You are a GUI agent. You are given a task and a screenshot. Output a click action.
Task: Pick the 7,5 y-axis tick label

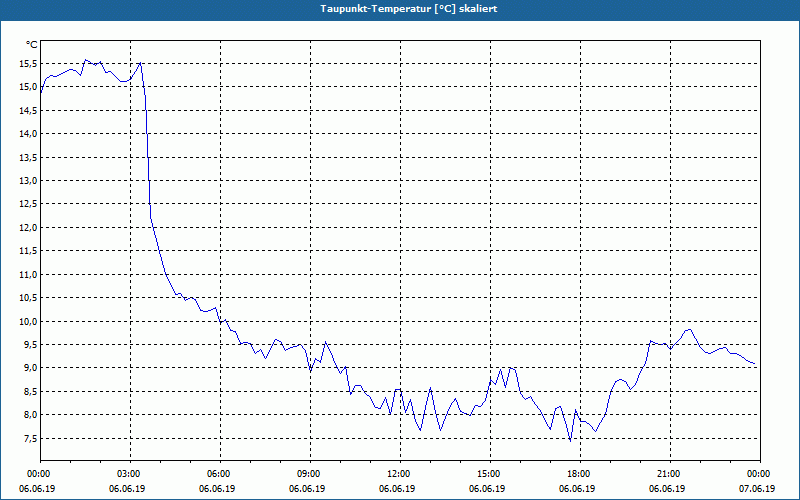tap(30, 439)
